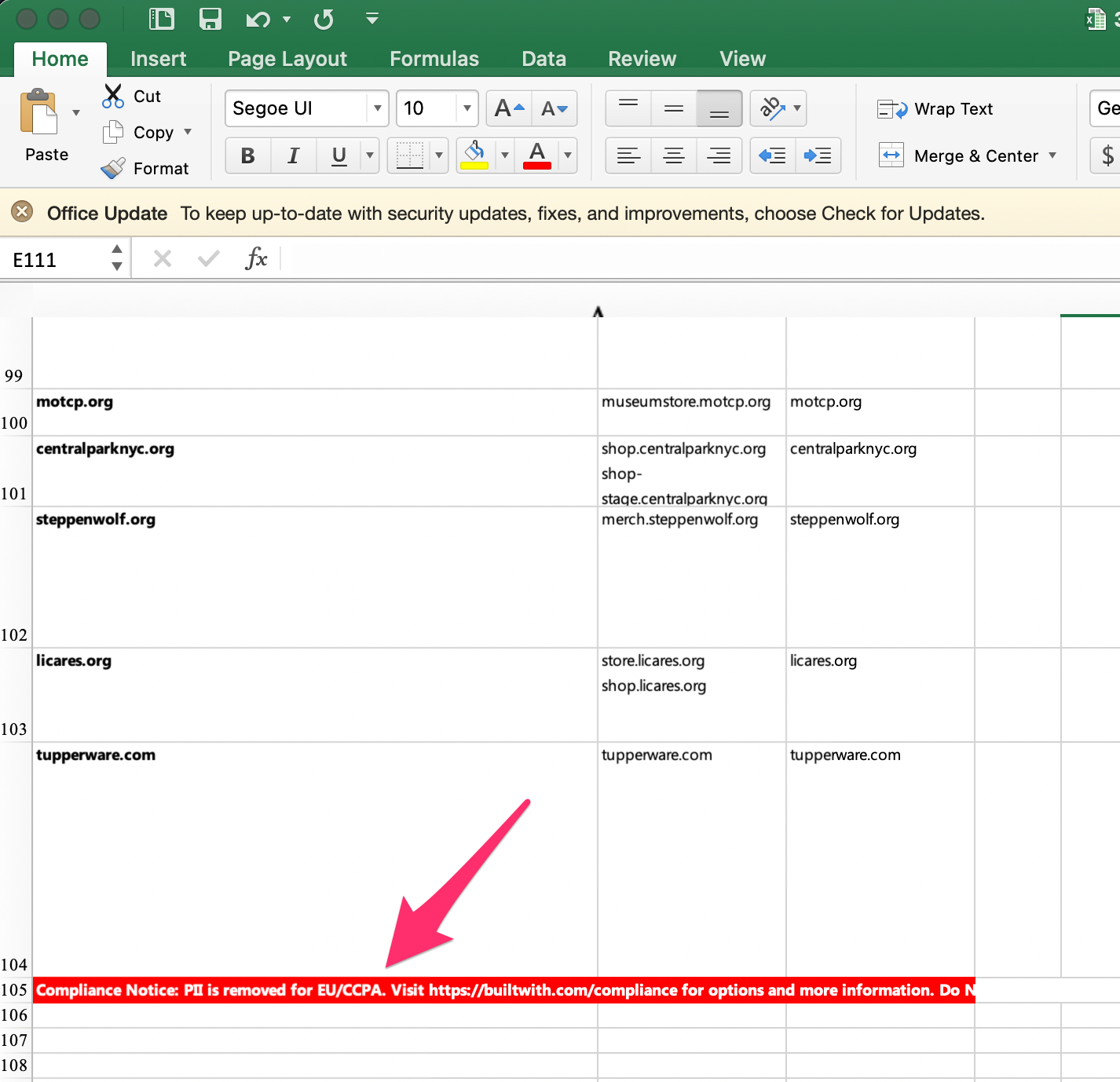
Task: Toggle Bold formatting
Action: tap(248, 155)
